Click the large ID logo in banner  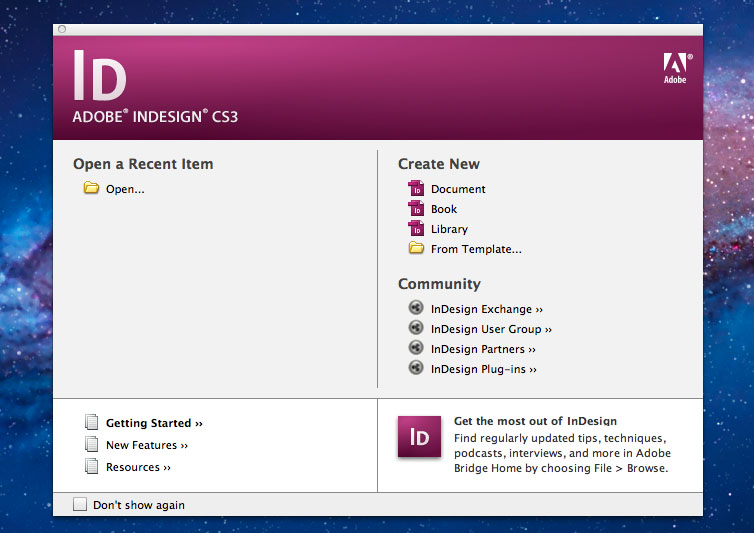(100, 78)
